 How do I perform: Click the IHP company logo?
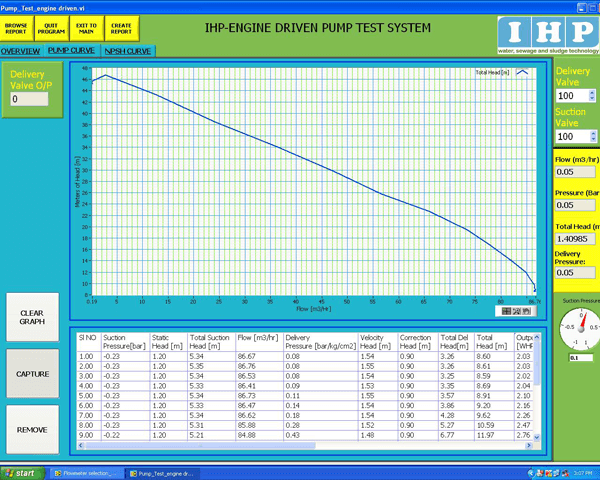548,30
